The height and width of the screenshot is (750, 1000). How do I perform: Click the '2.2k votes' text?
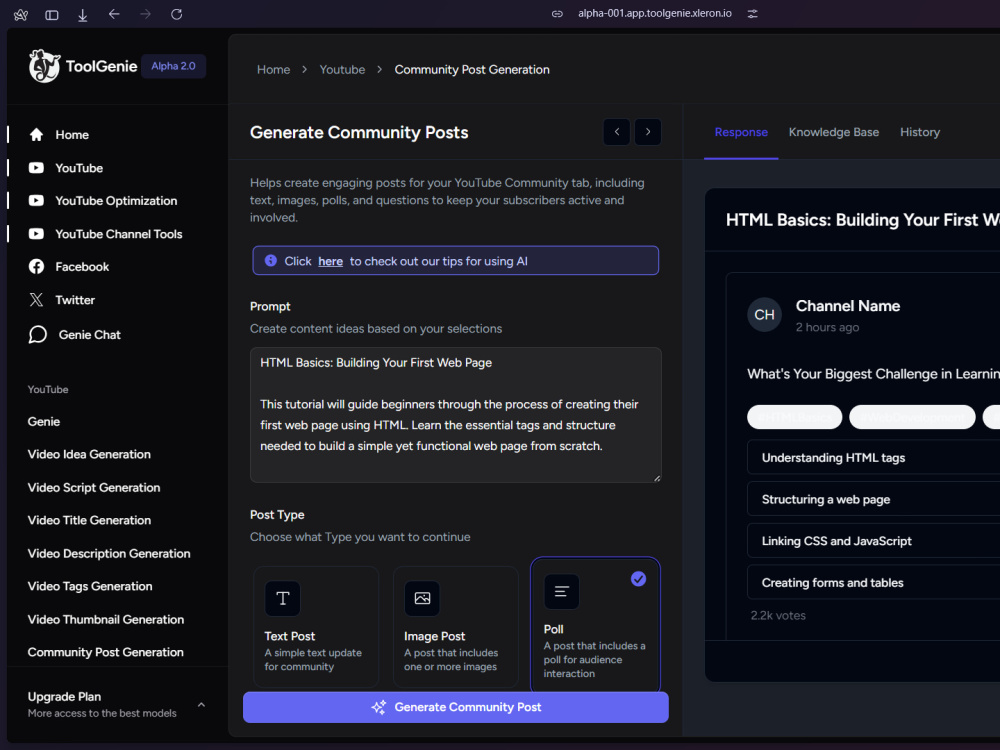[778, 615]
